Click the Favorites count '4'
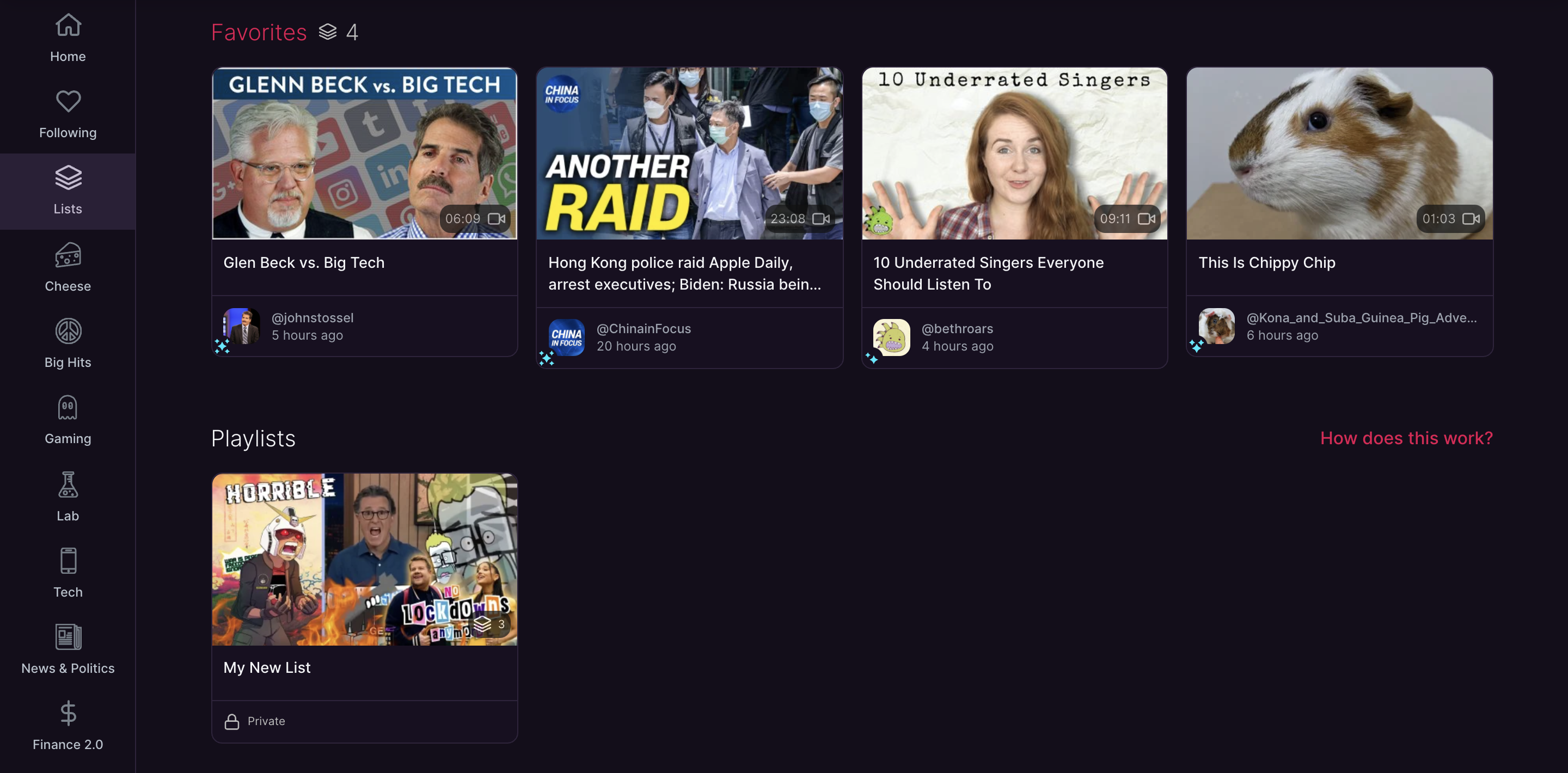Viewport: 1568px width, 773px height. tap(352, 32)
